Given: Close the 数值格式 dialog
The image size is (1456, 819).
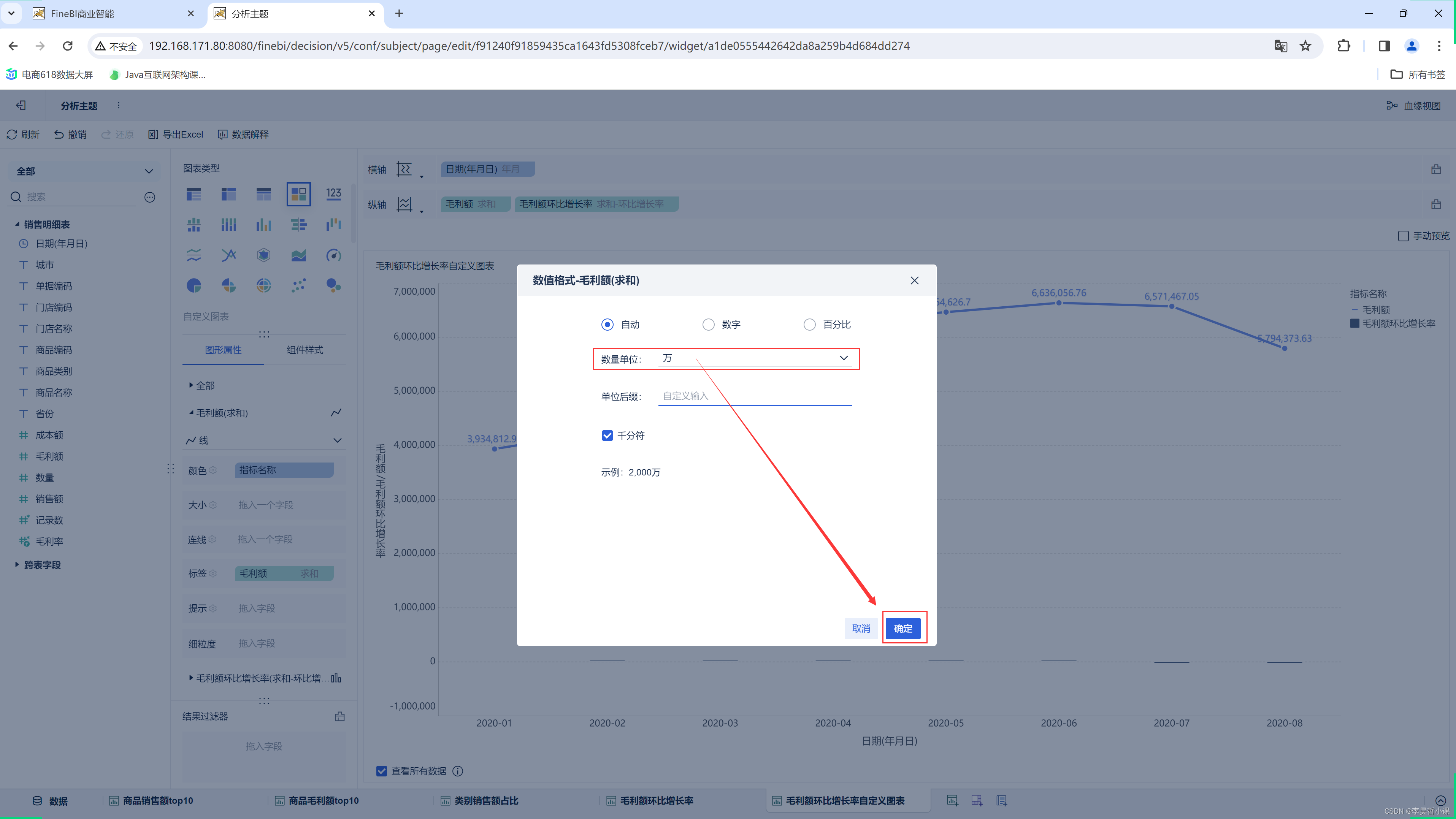Looking at the screenshot, I should click(x=914, y=280).
